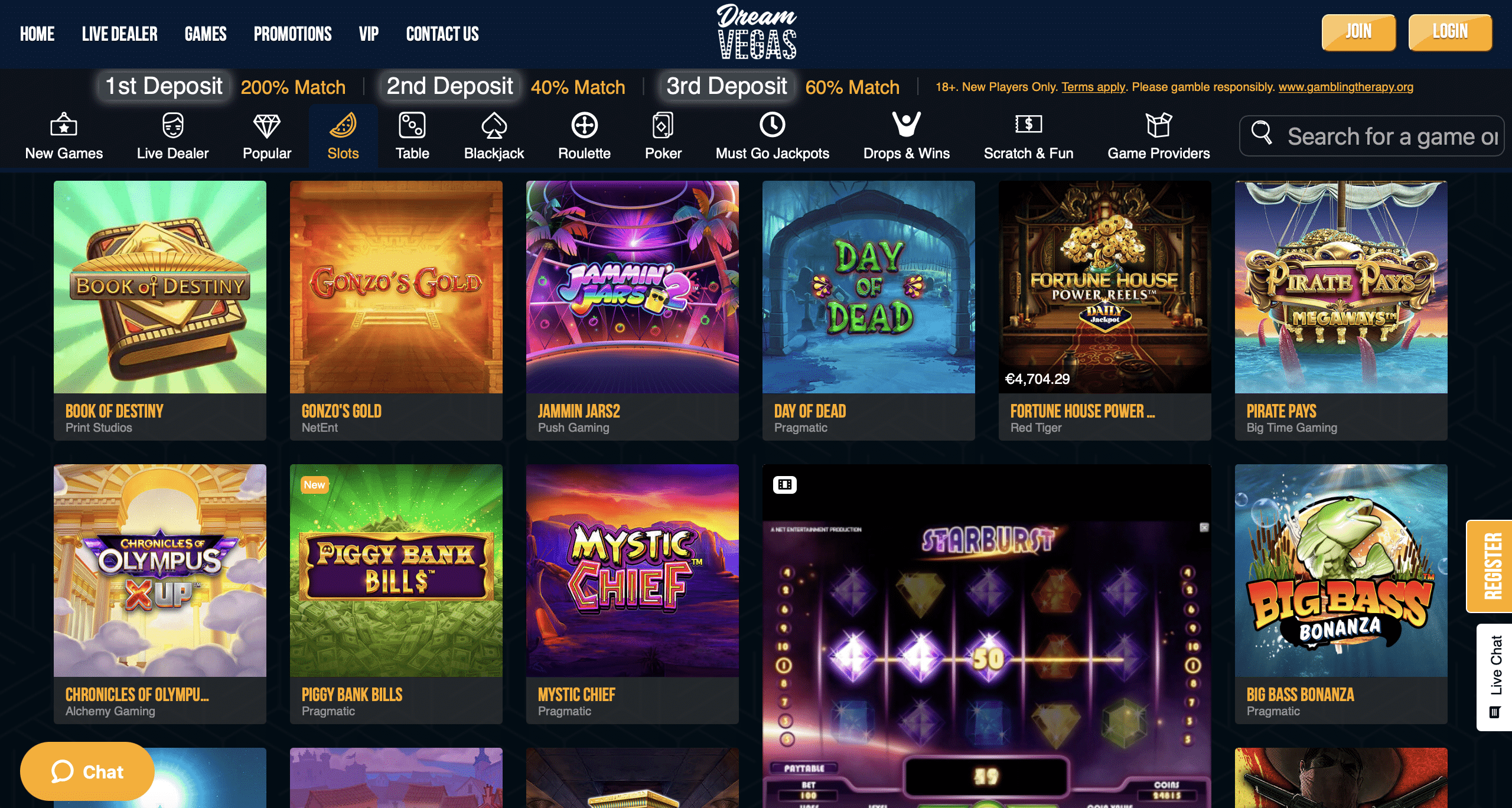Open the Popular diamond icon
Viewport: 1512px width, 808px height.
[x=266, y=125]
